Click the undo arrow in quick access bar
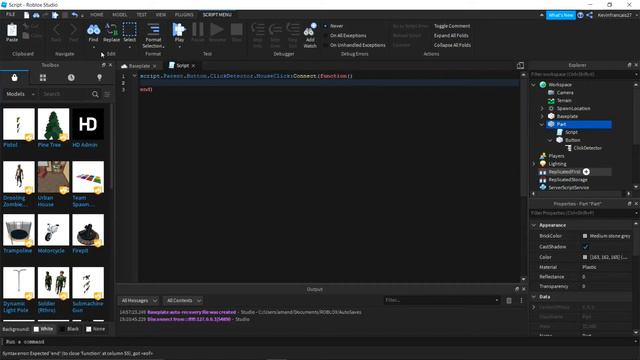Screen dimensions: 640x360 pyautogui.click(x=74, y=15)
